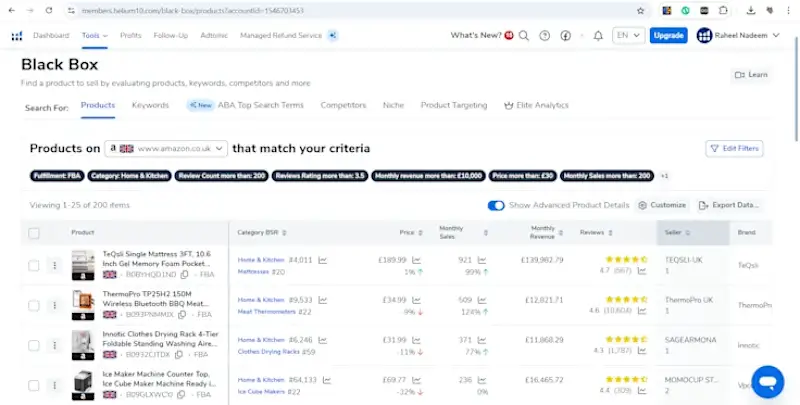Open the browser extensions puzzle icon
This screenshot has width=800, height=405.
click(x=723, y=10)
